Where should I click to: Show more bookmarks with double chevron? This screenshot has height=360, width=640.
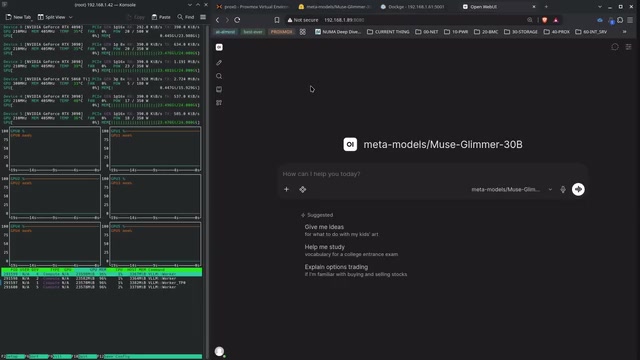click(x=624, y=32)
